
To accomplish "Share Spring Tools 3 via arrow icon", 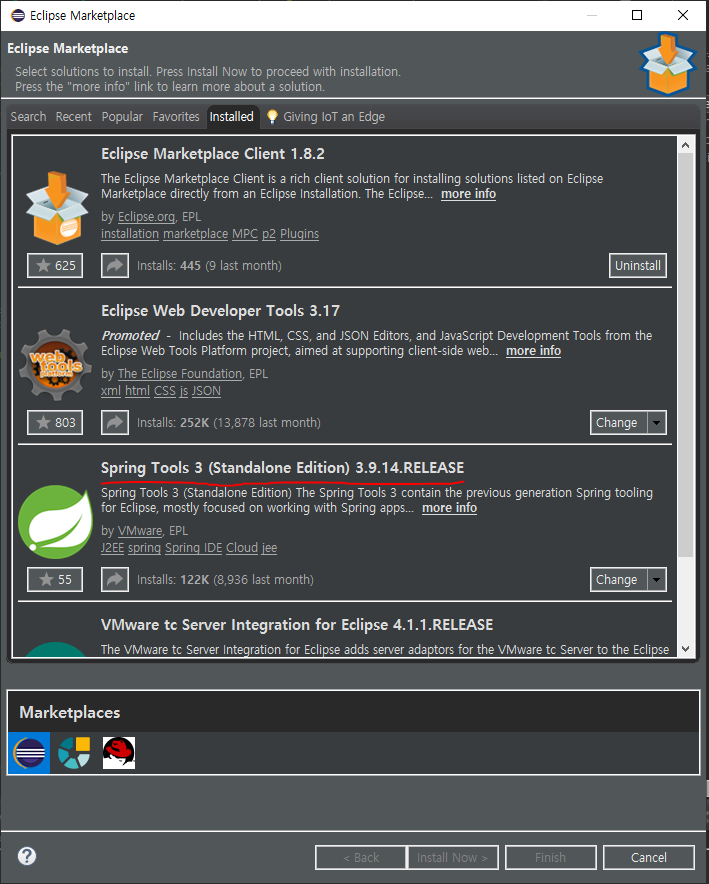I will (115, 580).
